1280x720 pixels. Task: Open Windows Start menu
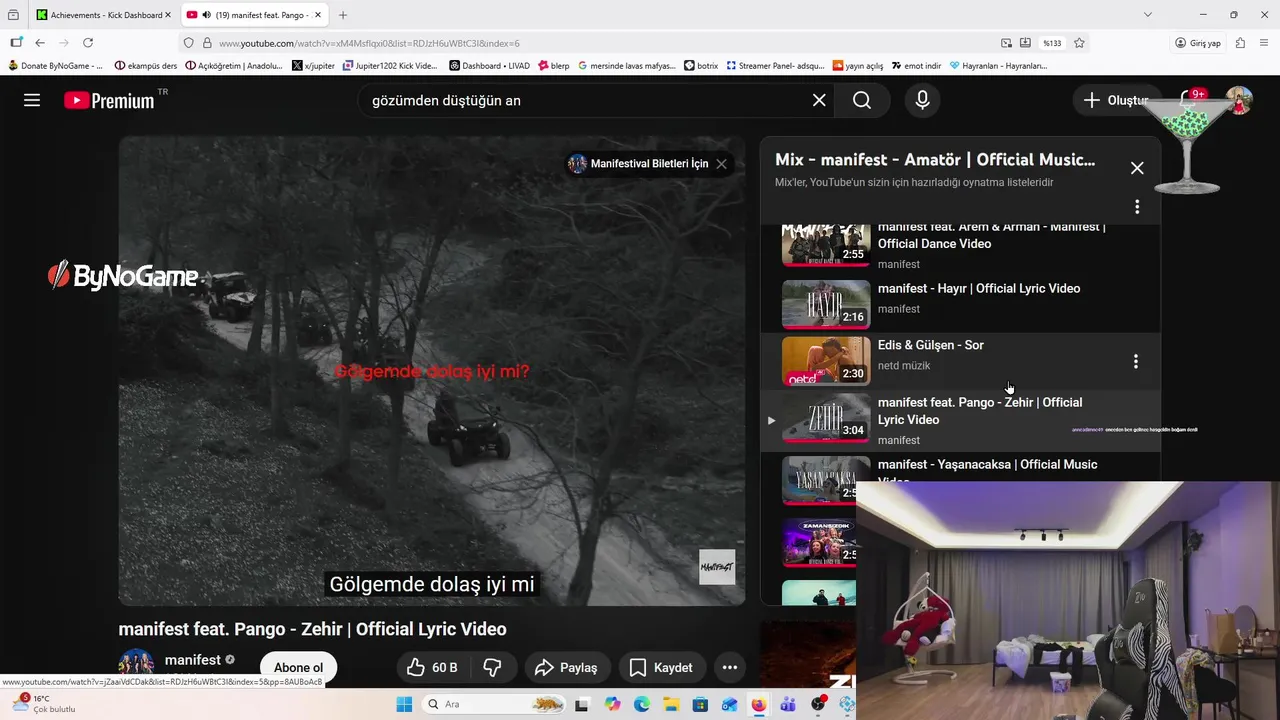pos(404,704)
